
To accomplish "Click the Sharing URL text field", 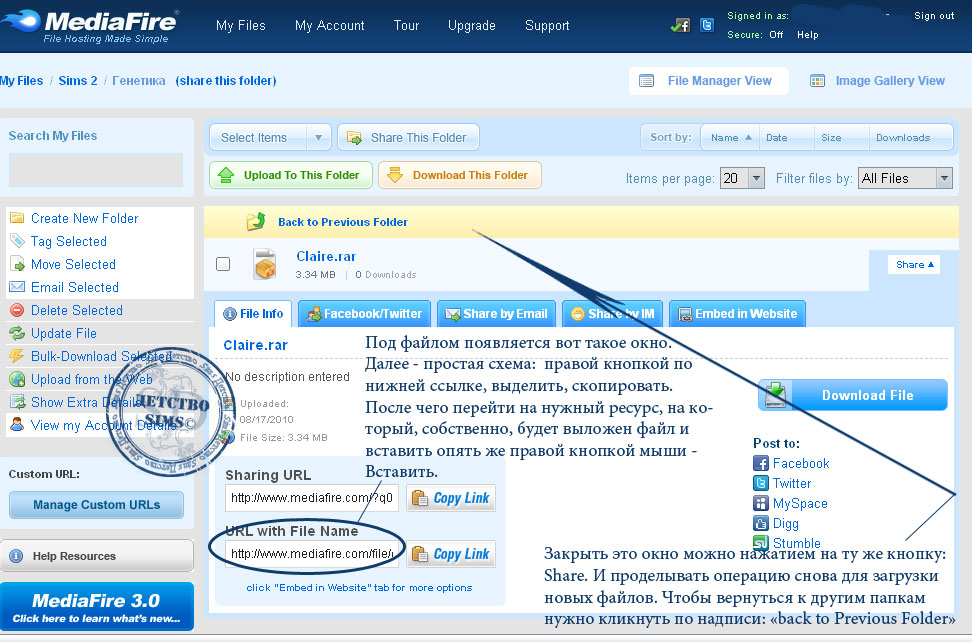I will coord(312,498).
